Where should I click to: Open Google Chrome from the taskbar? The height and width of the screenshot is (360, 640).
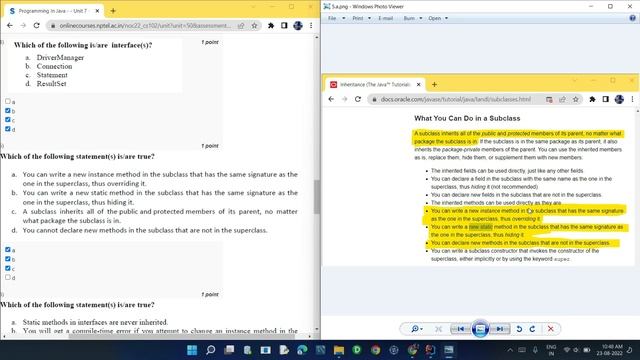[376, 350]
